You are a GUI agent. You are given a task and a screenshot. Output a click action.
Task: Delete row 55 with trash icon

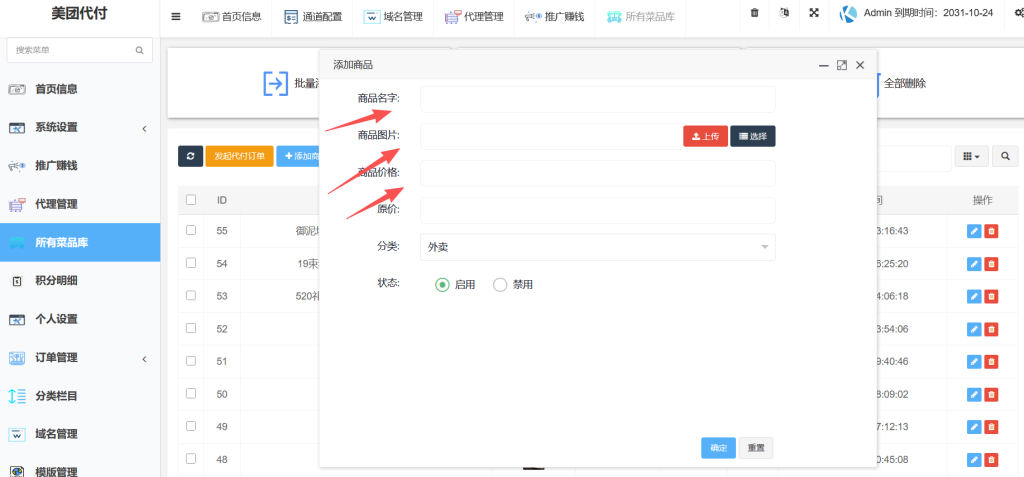coord(991,231)
